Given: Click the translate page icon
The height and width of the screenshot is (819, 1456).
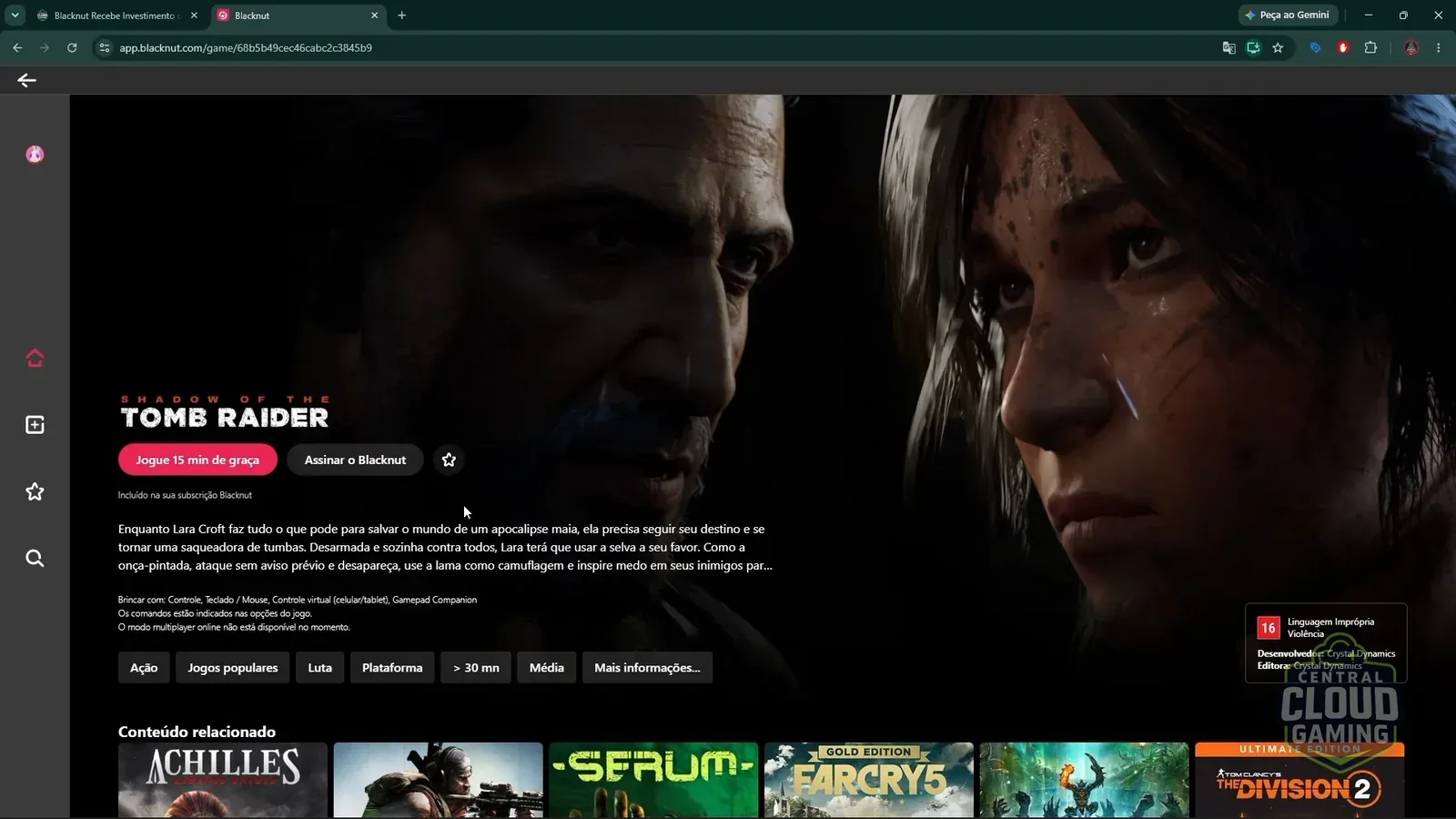Looking at the screenshot, I should pyautogui.click(x=1228, y=47).
